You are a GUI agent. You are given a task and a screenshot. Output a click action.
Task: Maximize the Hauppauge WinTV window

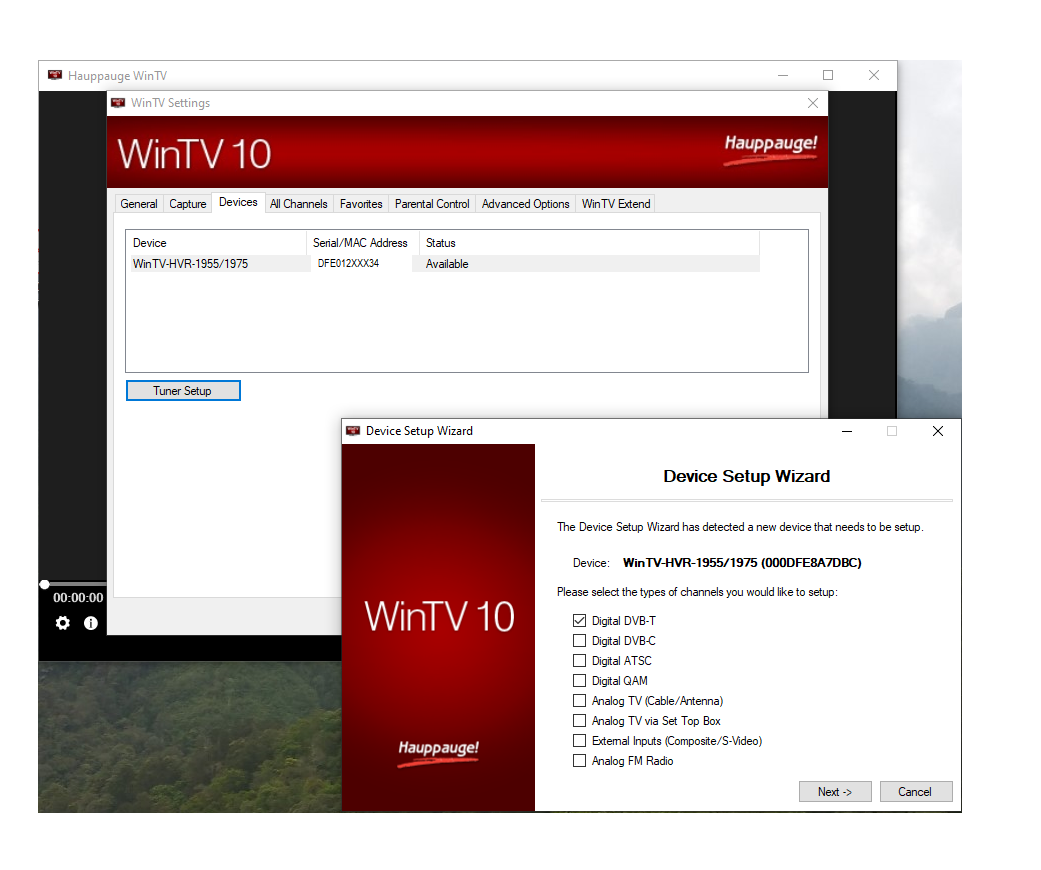click(x=827, y=76)
